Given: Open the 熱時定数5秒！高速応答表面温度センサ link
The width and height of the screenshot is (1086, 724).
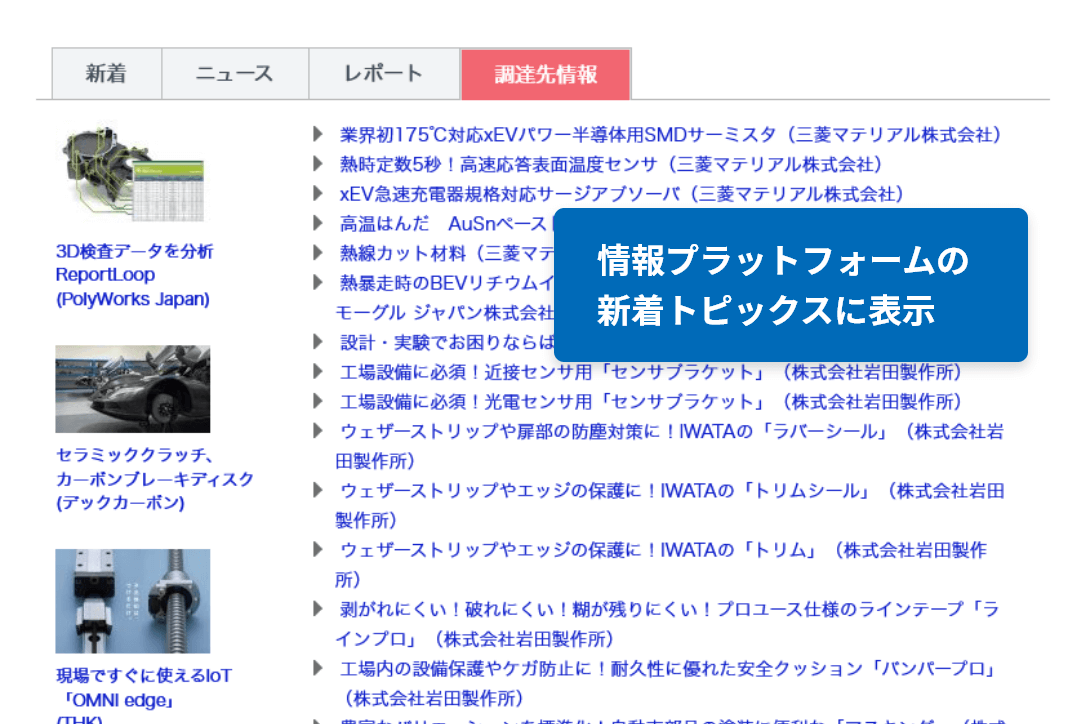Looking at the screenshot, I should [610, 164].
